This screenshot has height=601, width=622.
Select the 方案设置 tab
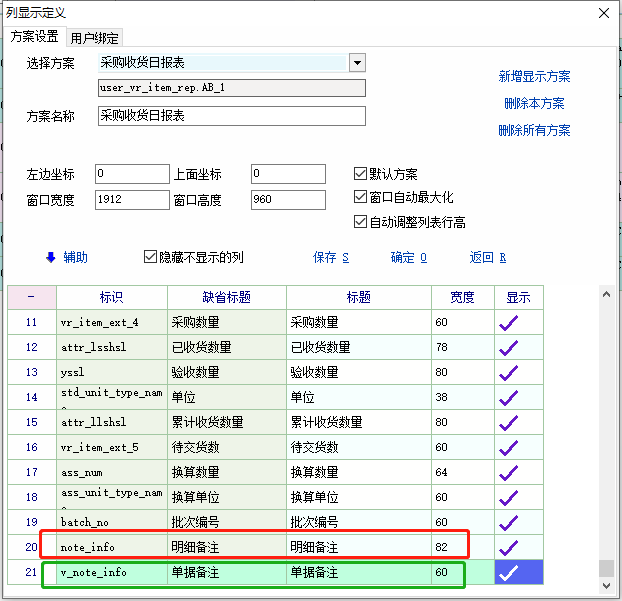point(35,37)
